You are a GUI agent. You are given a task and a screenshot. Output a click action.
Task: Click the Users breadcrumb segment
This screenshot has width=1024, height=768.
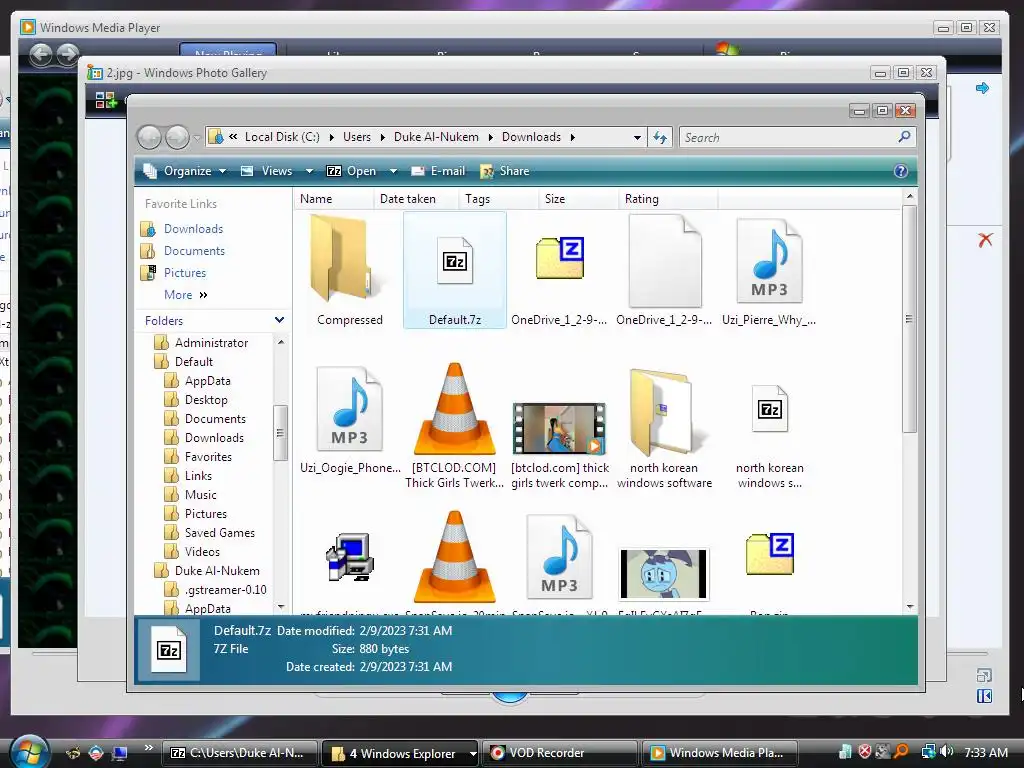[x=357, y=137]
